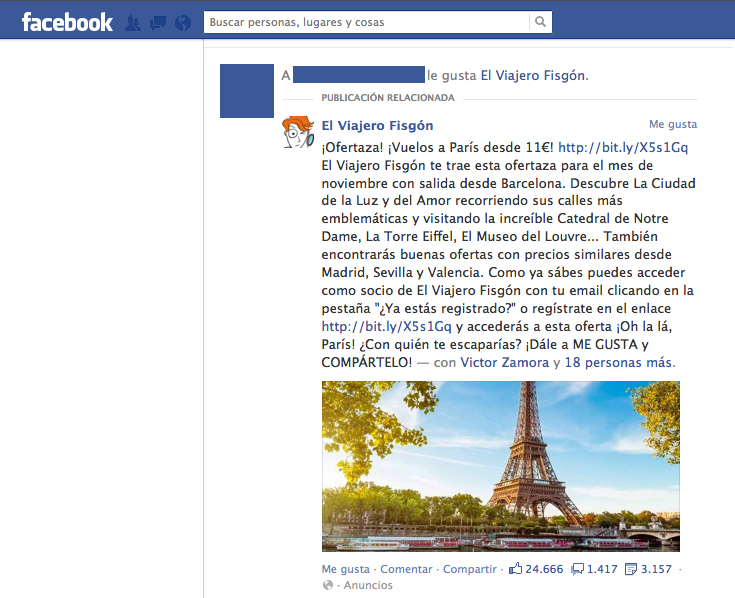Screen dimensions: 735x598
Task: Open friend requests icon
Action: point(133,23)
